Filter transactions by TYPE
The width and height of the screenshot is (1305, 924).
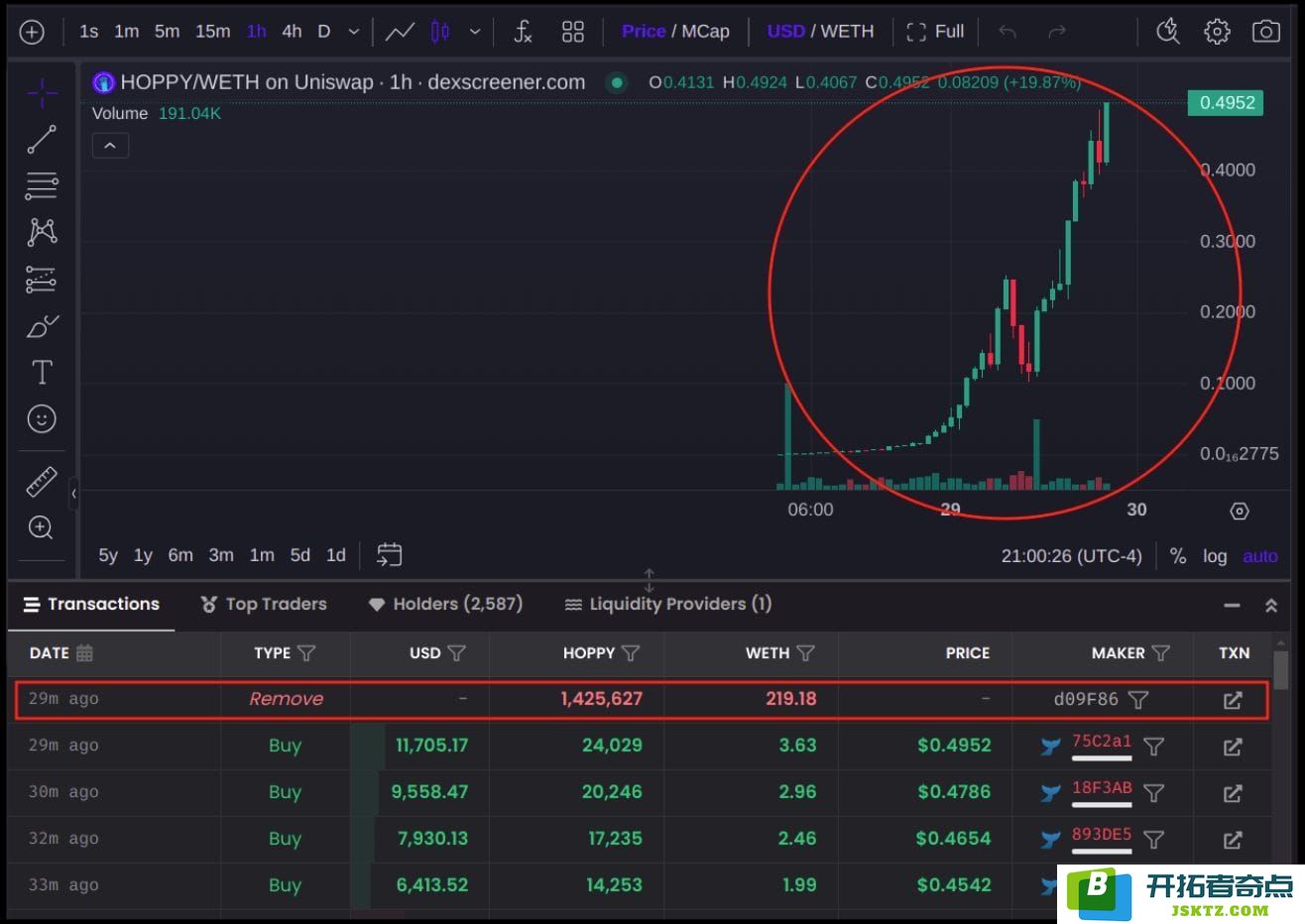pyautogui.click(x=306, y=653)
